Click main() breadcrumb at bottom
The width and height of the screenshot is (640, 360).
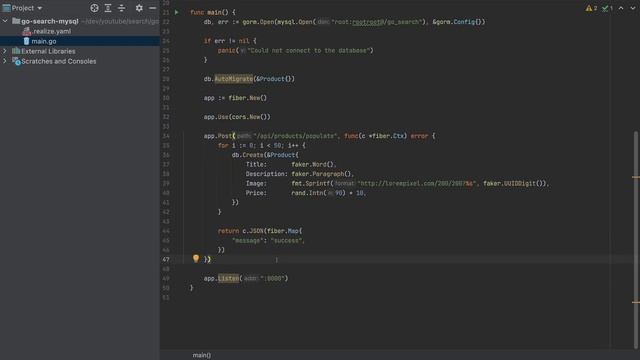pos(202,355)
